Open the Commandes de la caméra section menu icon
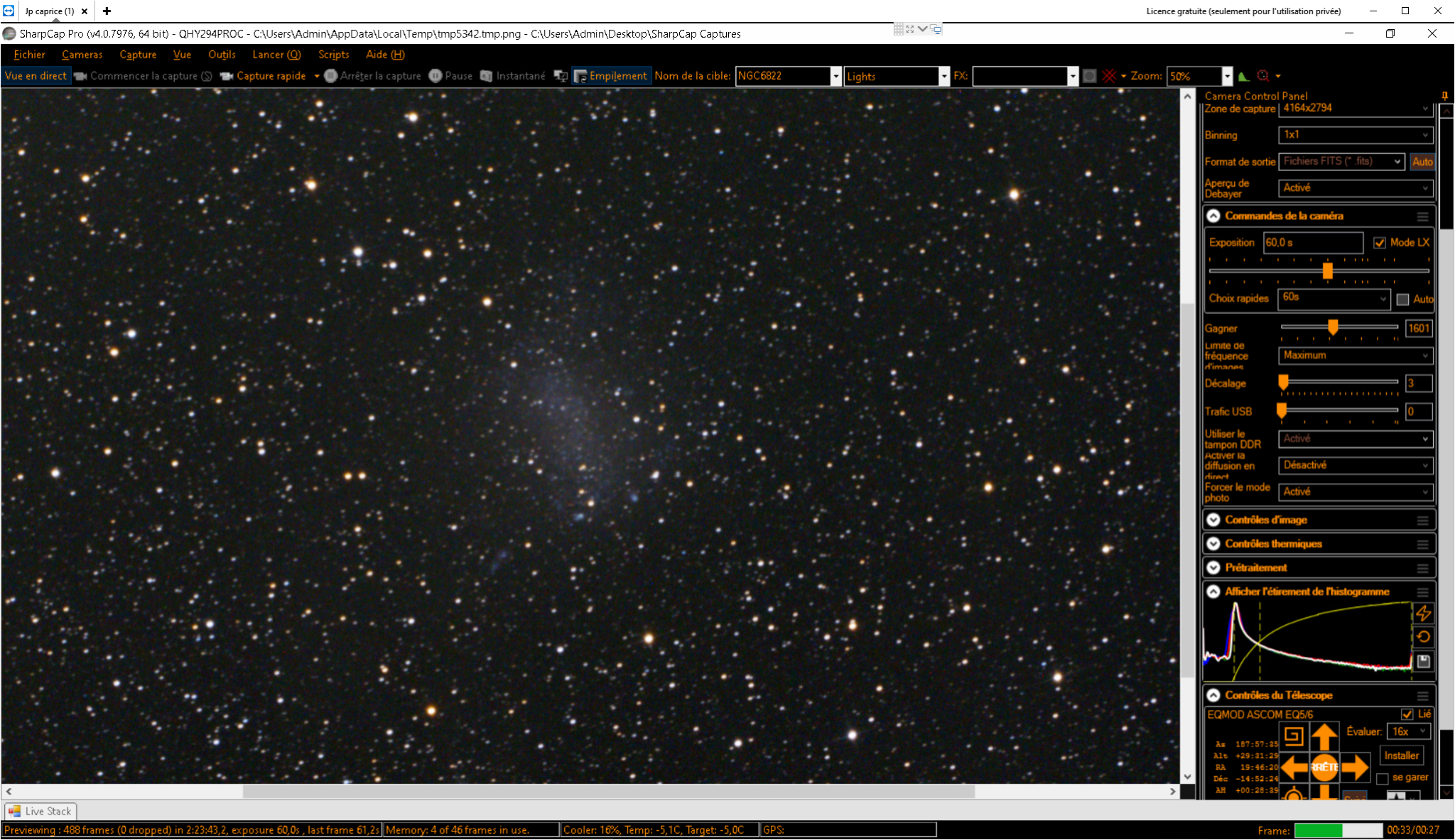 pyautogui.click(x=1422, y=217)
